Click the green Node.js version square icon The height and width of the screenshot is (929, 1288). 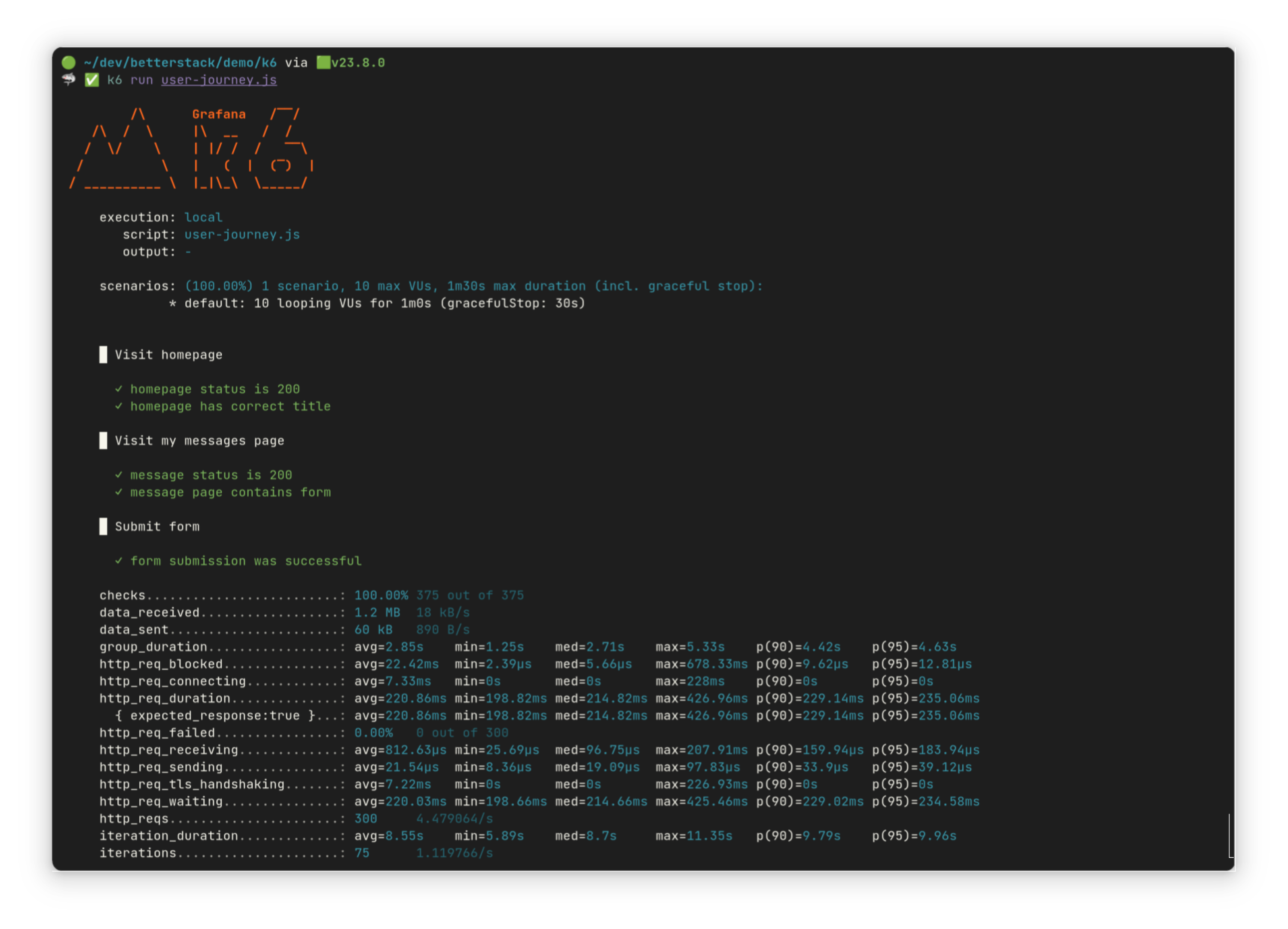tap(323, 62)
